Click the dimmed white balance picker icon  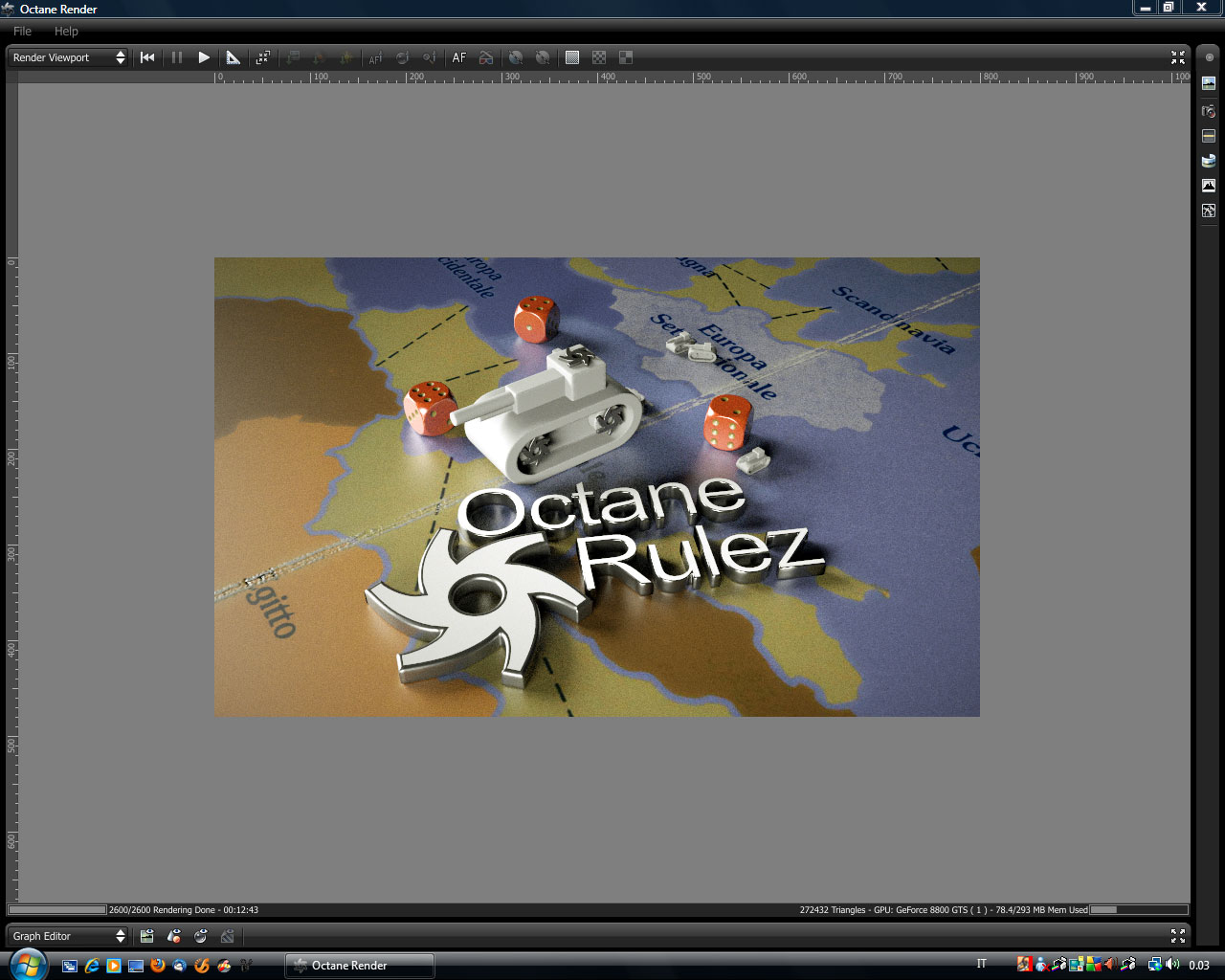point(430,57)
